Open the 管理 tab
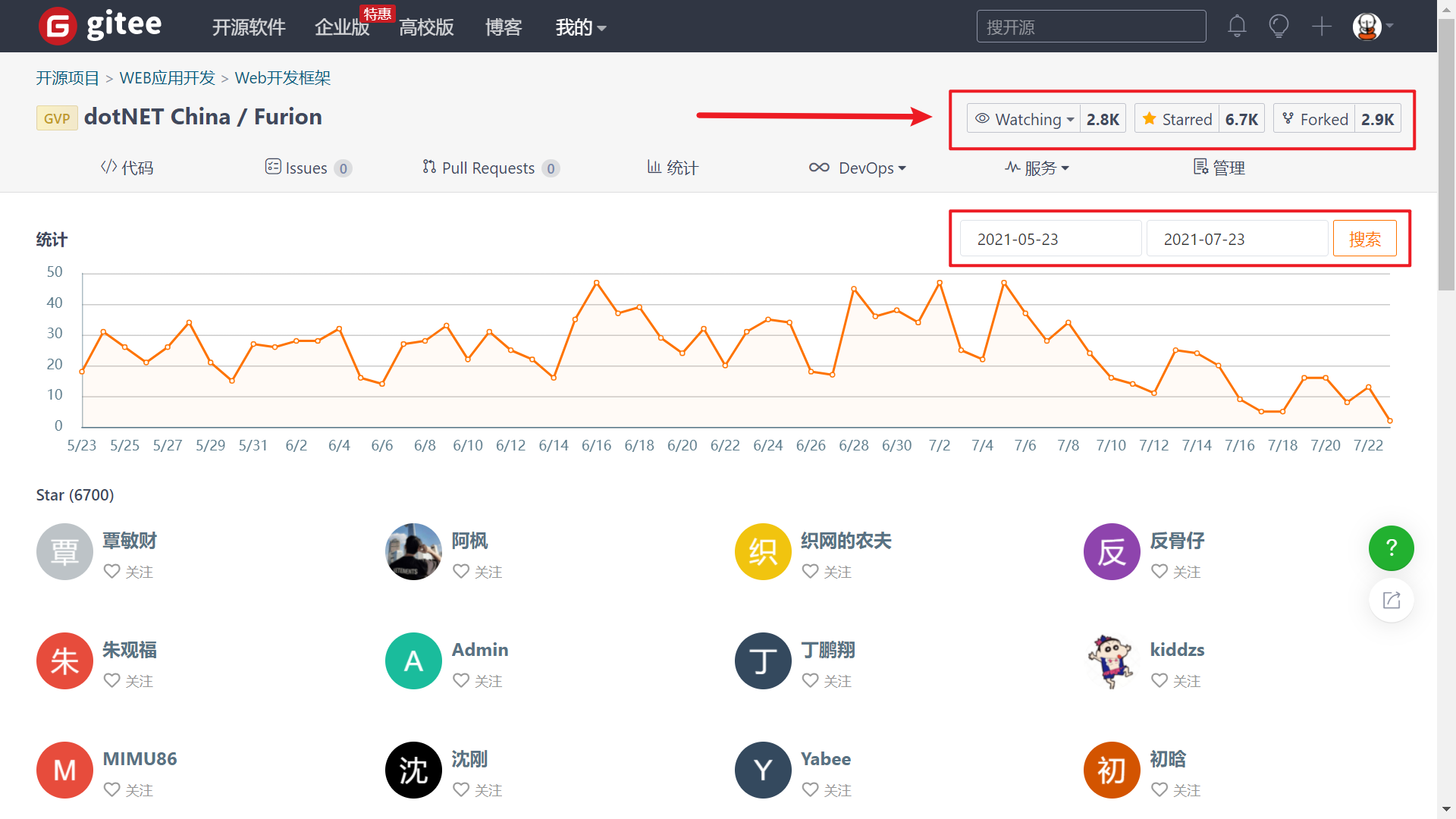1456x819 pixels. coord(1219,168)
